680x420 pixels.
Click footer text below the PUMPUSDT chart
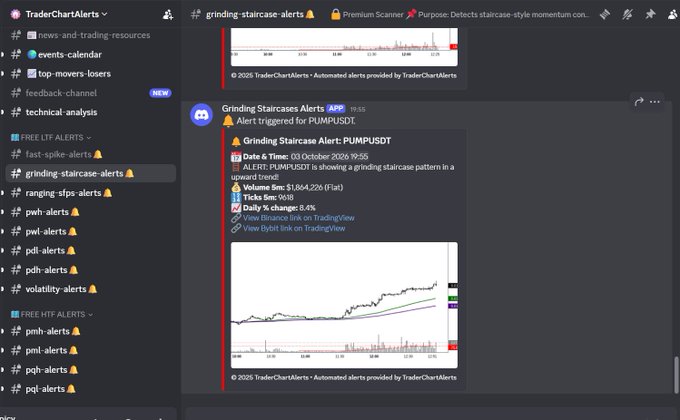pos(344,377)
